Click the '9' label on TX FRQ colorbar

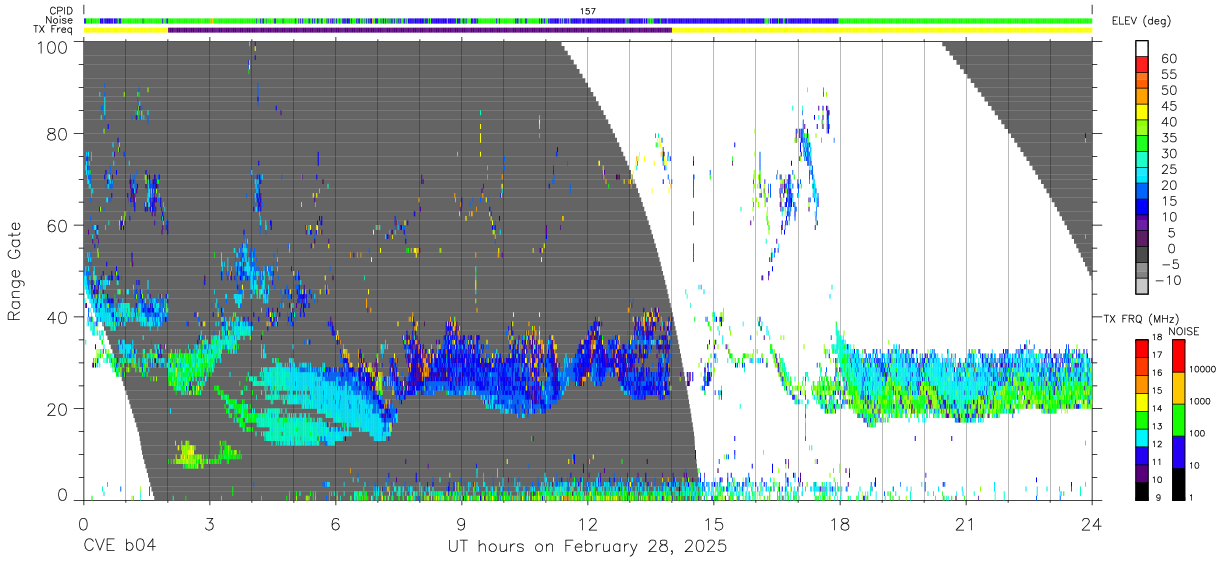coord(1158,497)
